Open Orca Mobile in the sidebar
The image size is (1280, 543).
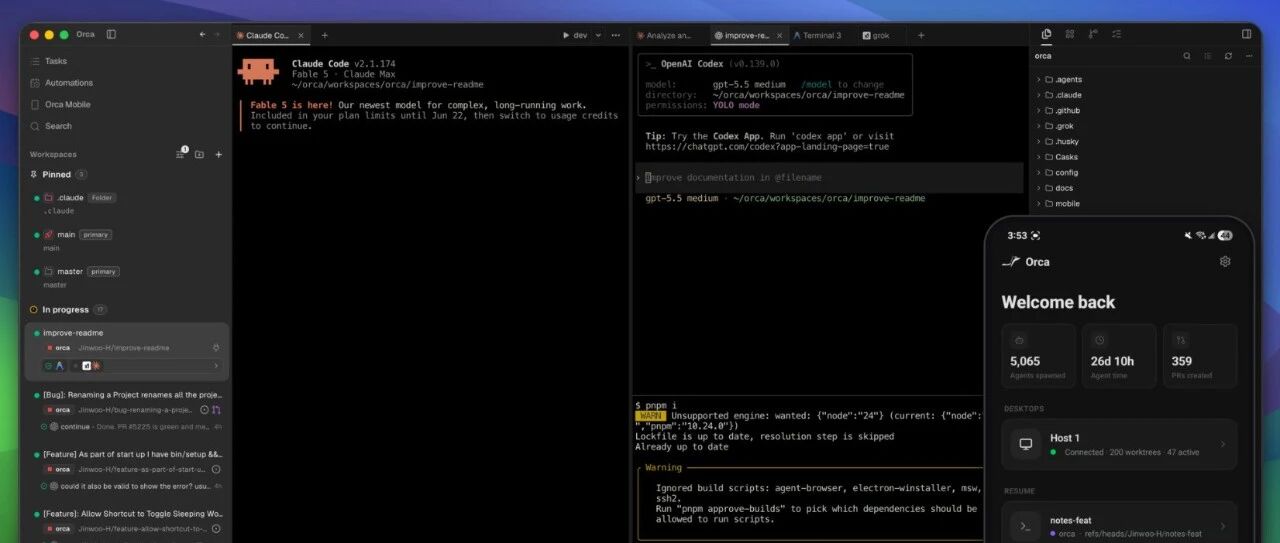pos(59,104)
